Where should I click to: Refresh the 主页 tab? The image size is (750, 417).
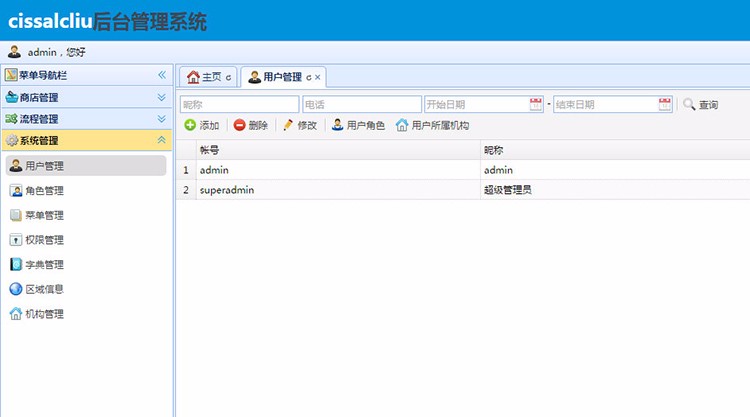coord(228,77)
